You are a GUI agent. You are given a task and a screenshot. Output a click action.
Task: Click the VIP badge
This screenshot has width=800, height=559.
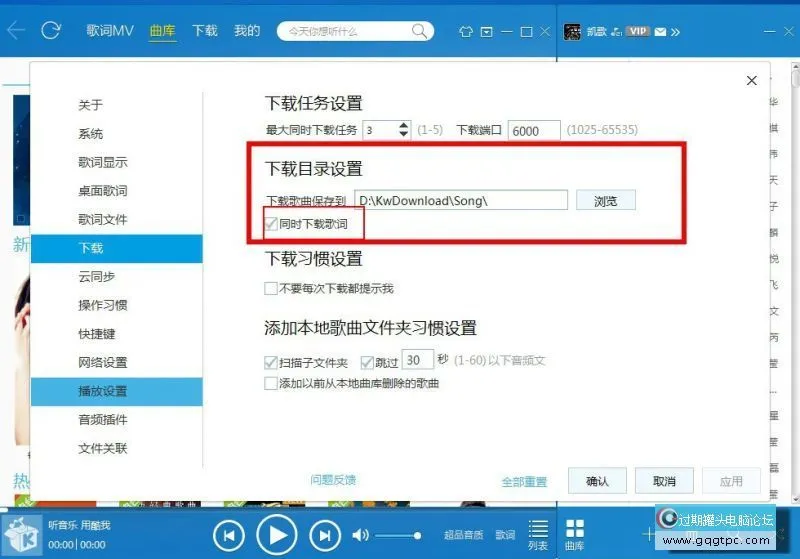[637, 31]
